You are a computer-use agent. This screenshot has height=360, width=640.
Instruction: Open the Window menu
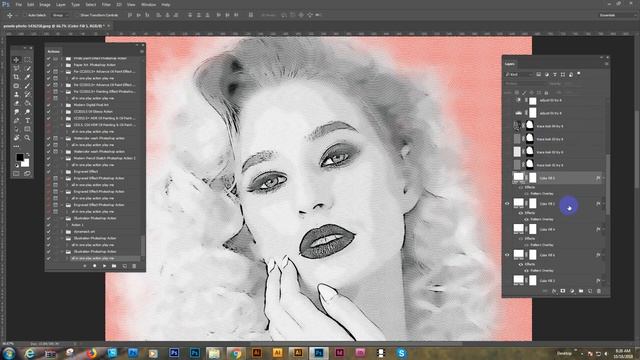click(x=148, y=4)
